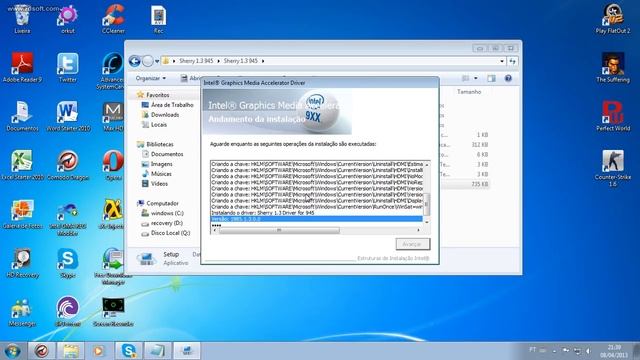The width and height of the screenshot is (640, 360).
Task: Open the Organizar dropdown menu
Action: 151,78
